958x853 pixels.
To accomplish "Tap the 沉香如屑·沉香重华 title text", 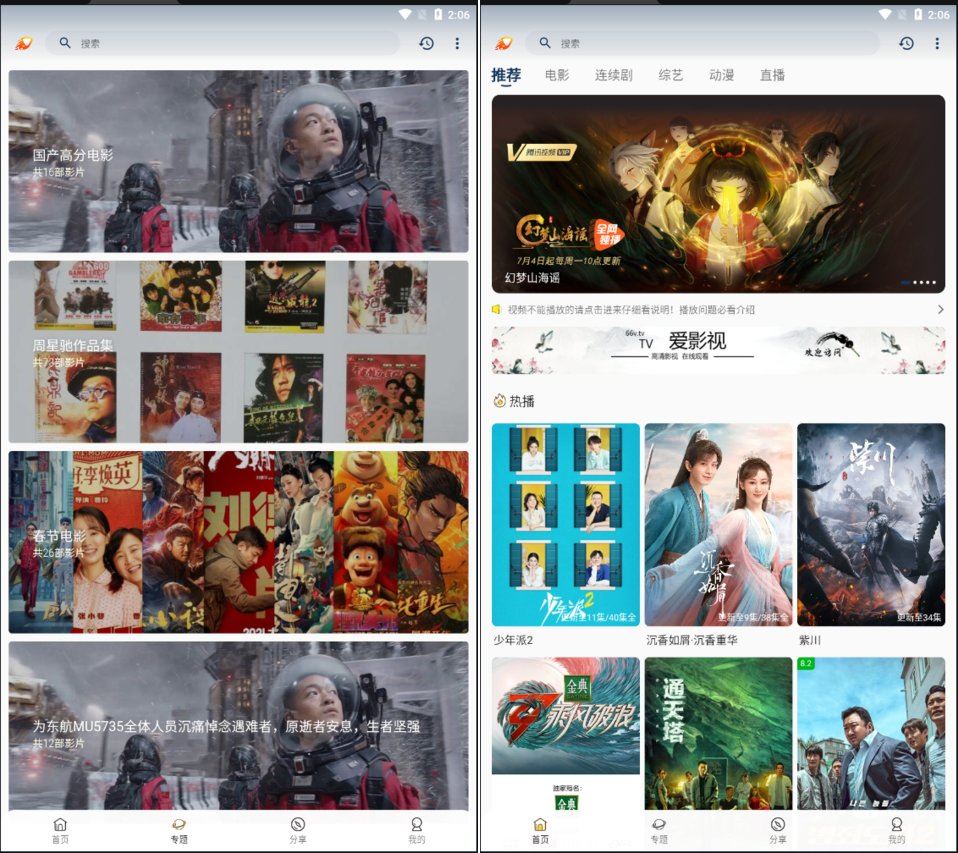I will 692,640.
